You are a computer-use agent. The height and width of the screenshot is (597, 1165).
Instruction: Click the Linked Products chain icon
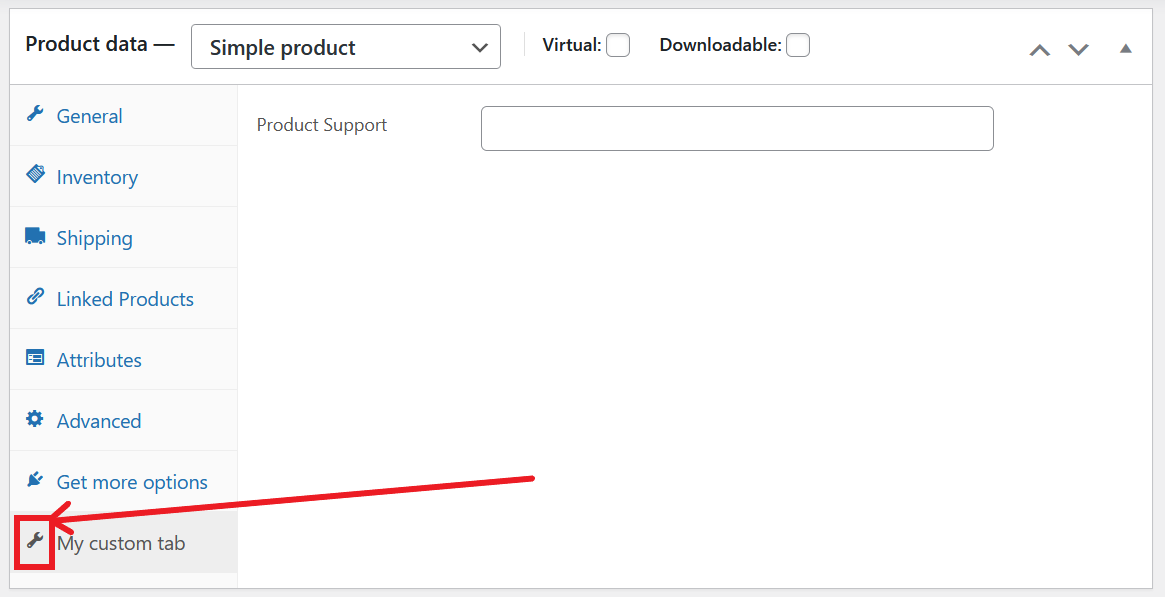(x=35, y=296)
